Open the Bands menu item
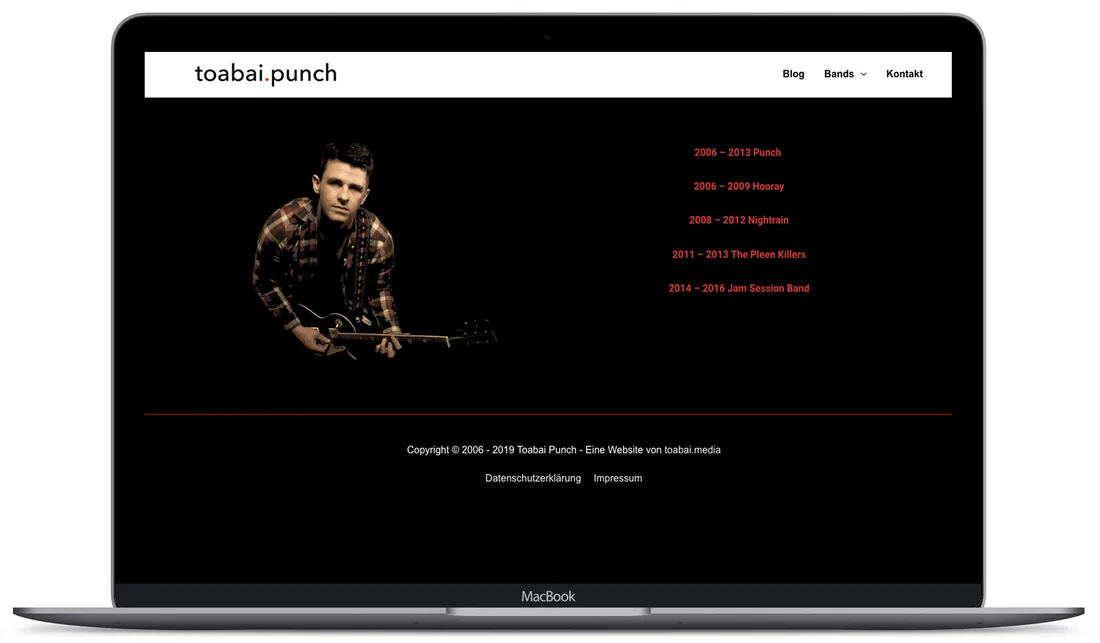Screen dimensions: 1100x643 [x=839, y=74]
